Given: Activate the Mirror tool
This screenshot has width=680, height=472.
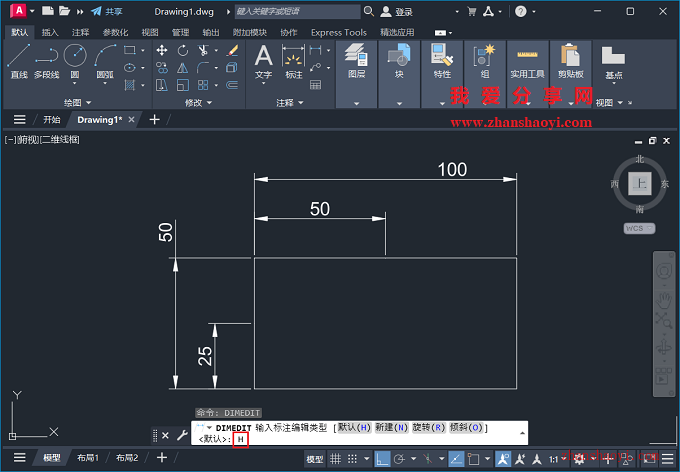Looking at the screenshot, I should click(183, 68).
